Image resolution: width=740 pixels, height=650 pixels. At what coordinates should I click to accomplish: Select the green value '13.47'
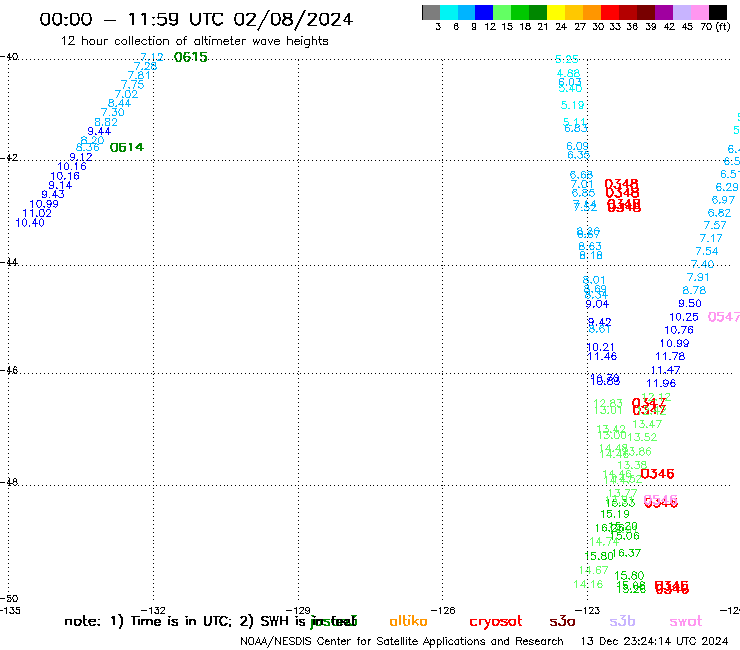(647, 424)
